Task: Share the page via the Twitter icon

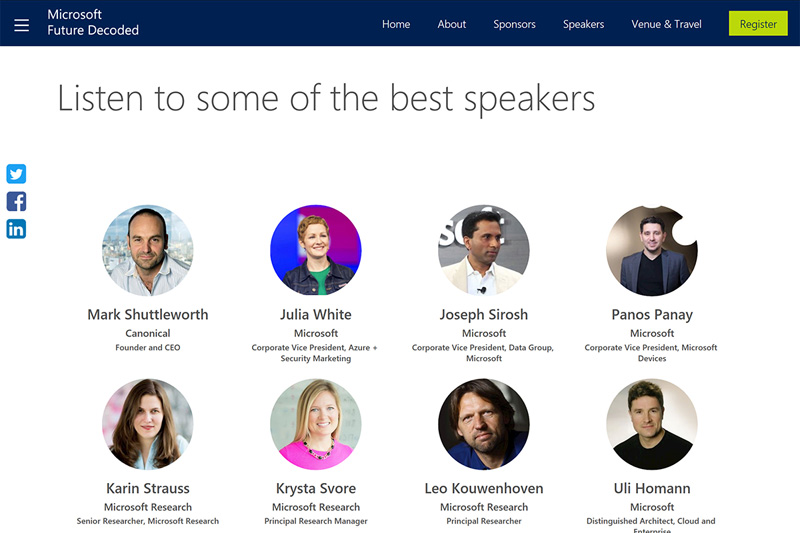Action: 16,174
